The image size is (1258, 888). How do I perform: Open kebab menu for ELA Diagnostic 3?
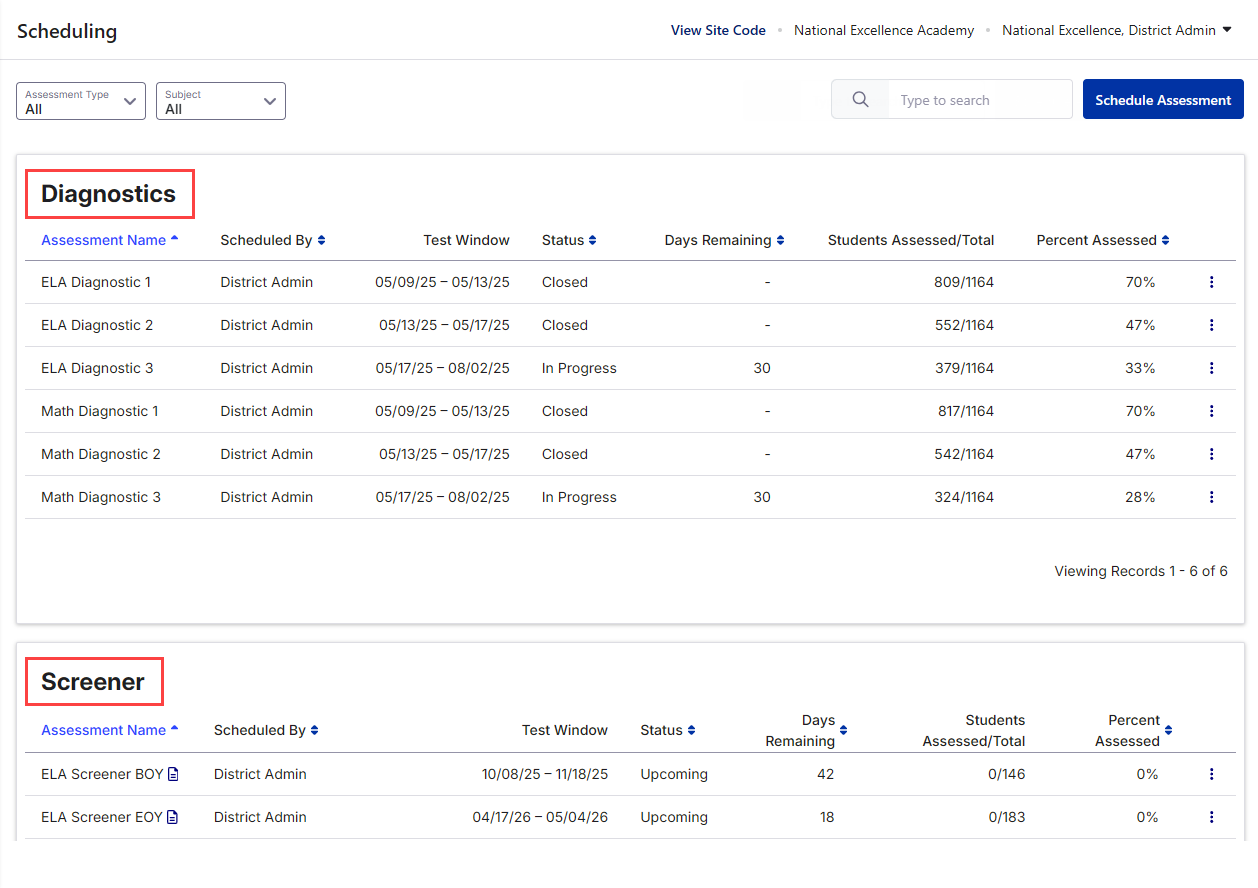pyautogui.click(x=1211, y=368)
